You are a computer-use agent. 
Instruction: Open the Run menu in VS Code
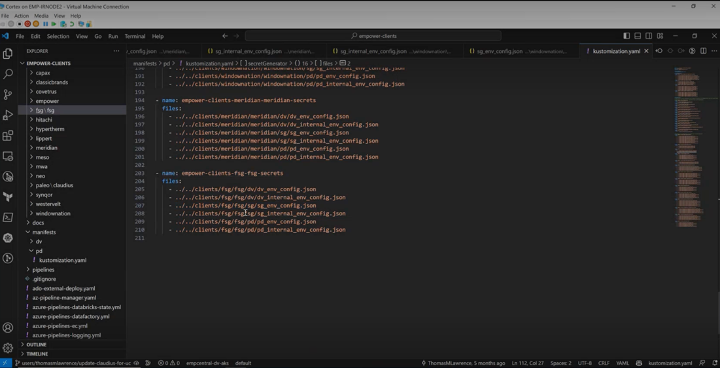pos(113,36)
